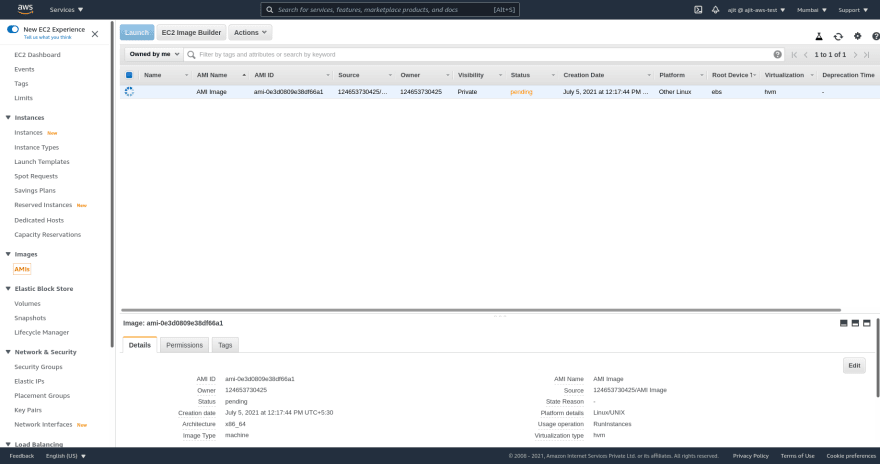Click help icon beside filter field
This screenshot has width=880, height=464.
[777, 54]
